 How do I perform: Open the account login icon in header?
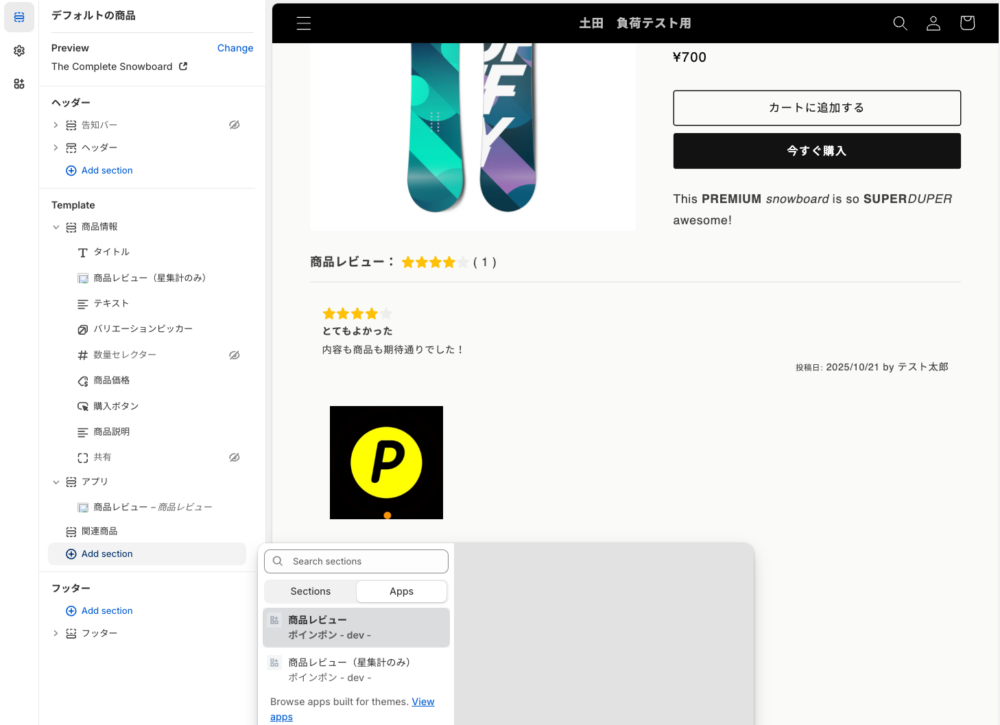click(x=933, y=23)
